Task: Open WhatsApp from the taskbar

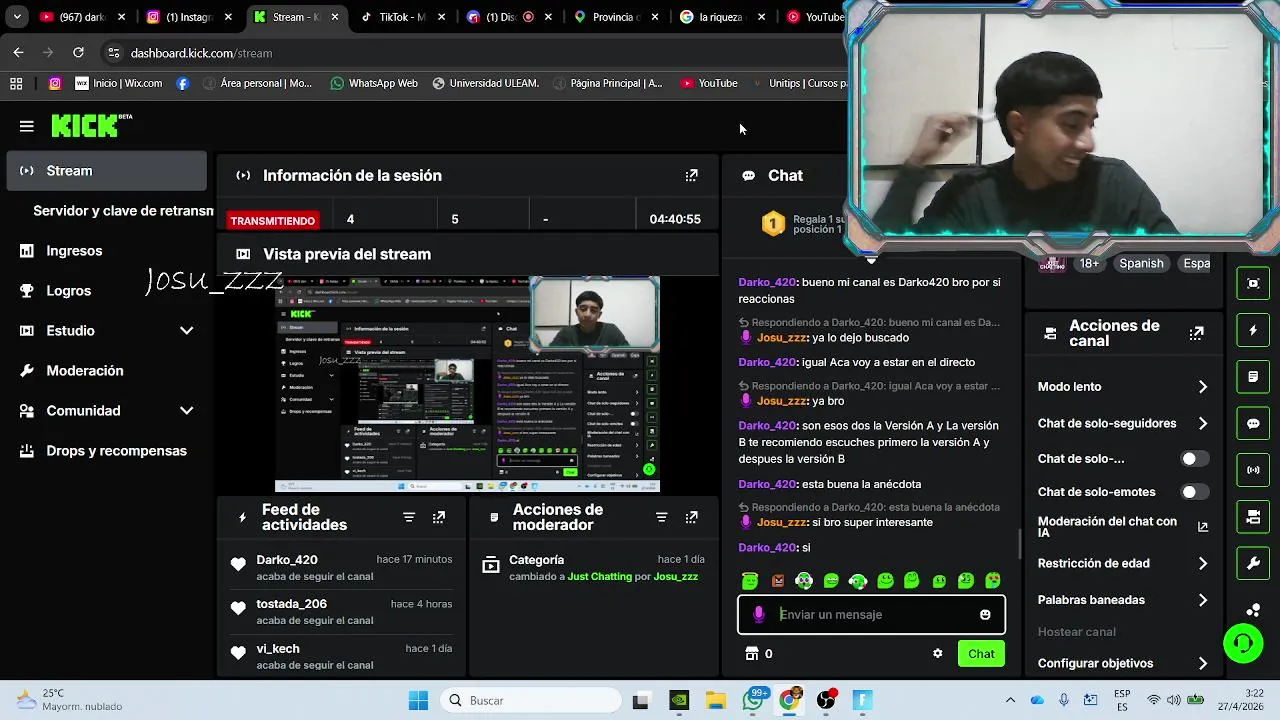Action: click(753, 700)
